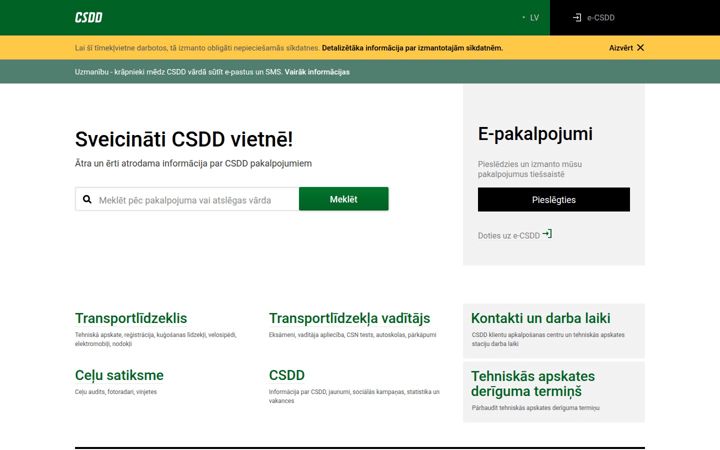Screen dimensions: 720x450
Task: Click text 'Ātra un ērti atrodama informācija'
Action: click(193, 163)
